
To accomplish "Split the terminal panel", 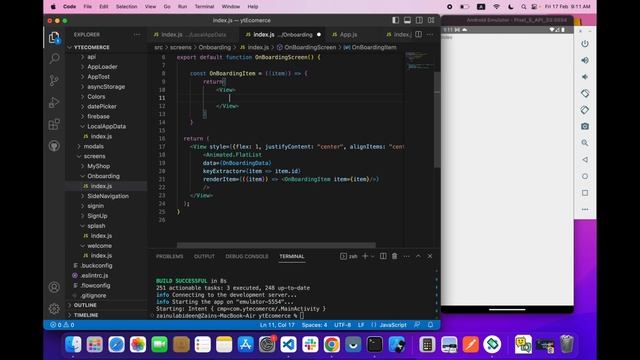I will (x=383, y=256).
